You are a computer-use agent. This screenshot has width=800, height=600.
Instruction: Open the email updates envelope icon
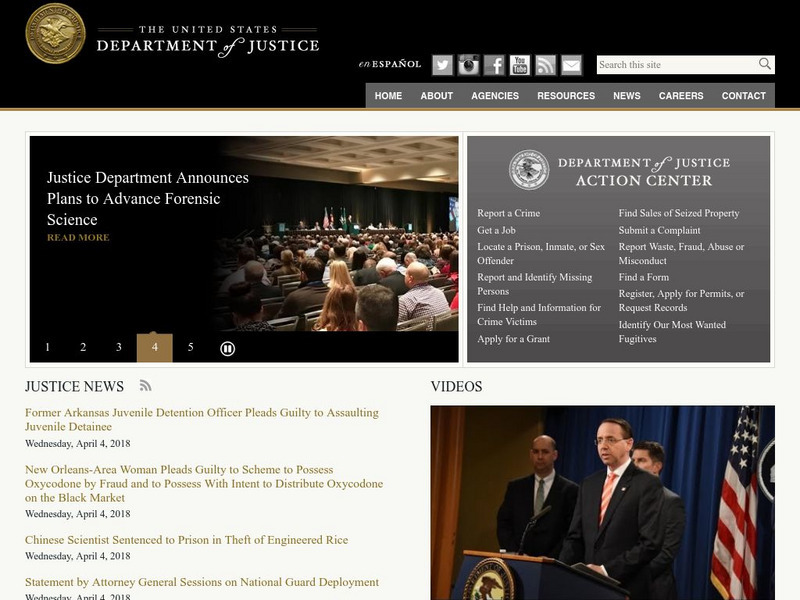point(571,64)
